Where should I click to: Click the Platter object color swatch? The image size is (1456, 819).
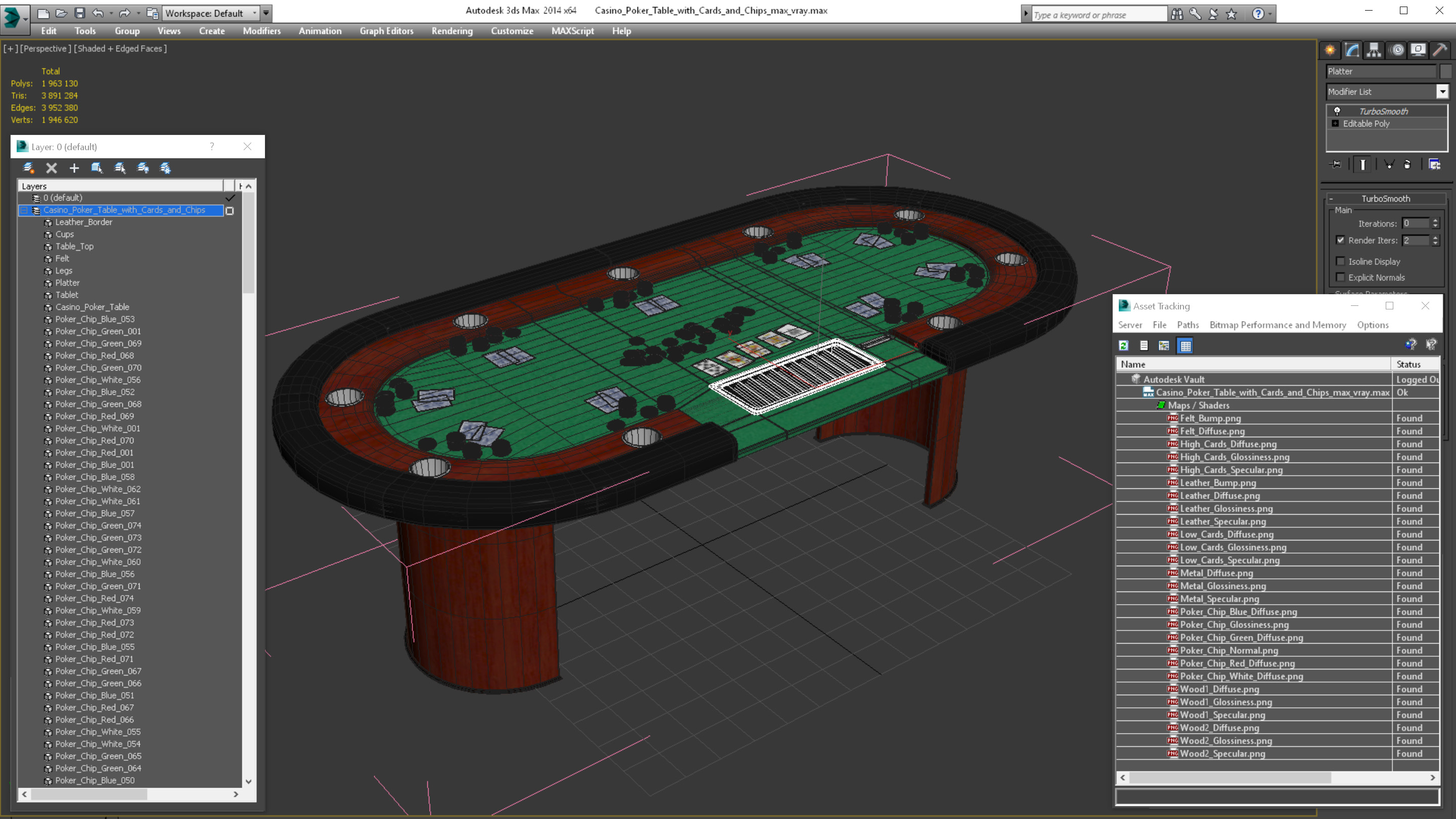click(1446, 71)
